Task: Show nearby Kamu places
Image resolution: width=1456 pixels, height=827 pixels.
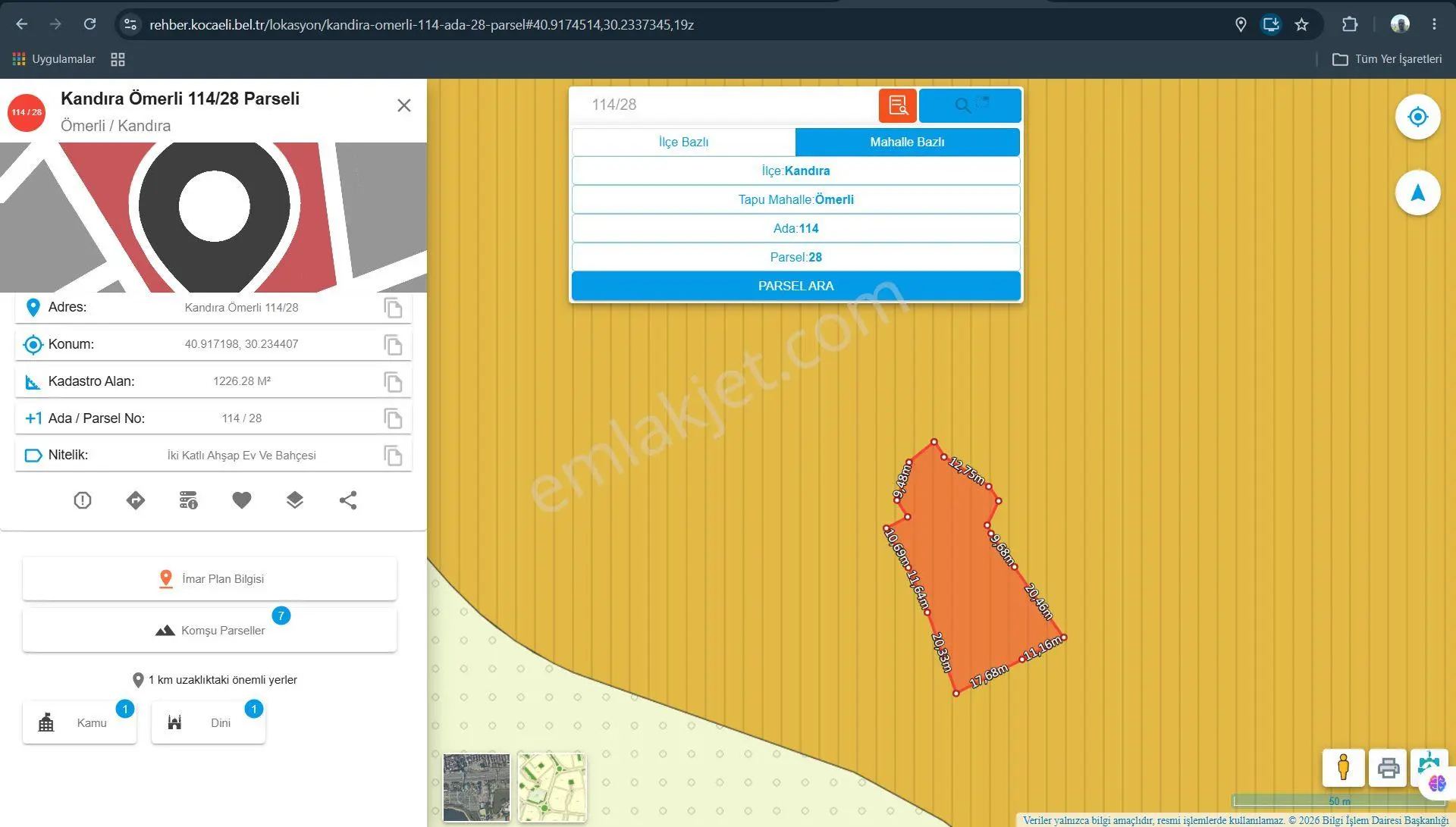Action: (80, 722)
